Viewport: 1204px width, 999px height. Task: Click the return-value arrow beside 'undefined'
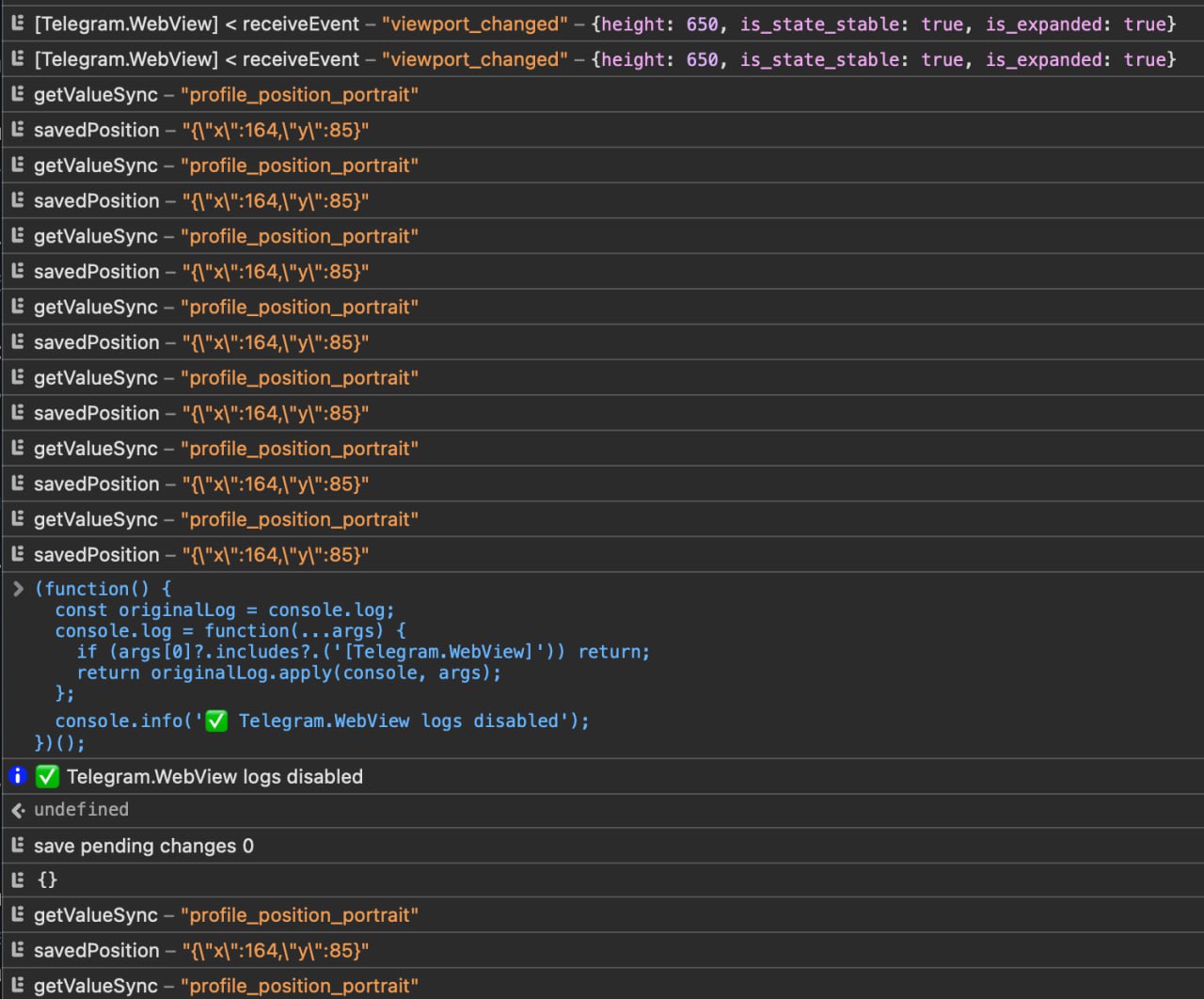tap(17, 809)
